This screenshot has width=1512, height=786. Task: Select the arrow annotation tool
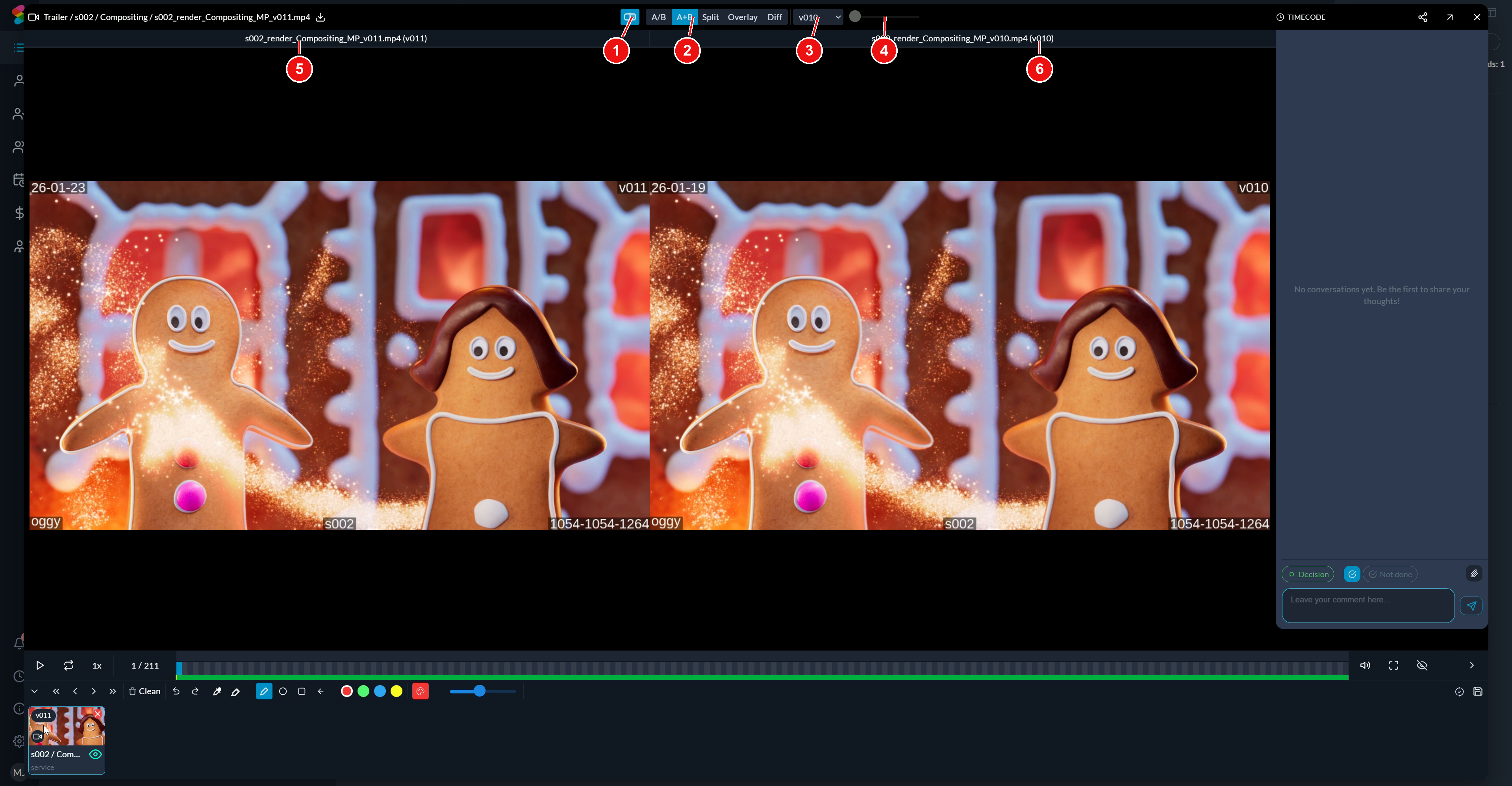click(x=321, y=691)
